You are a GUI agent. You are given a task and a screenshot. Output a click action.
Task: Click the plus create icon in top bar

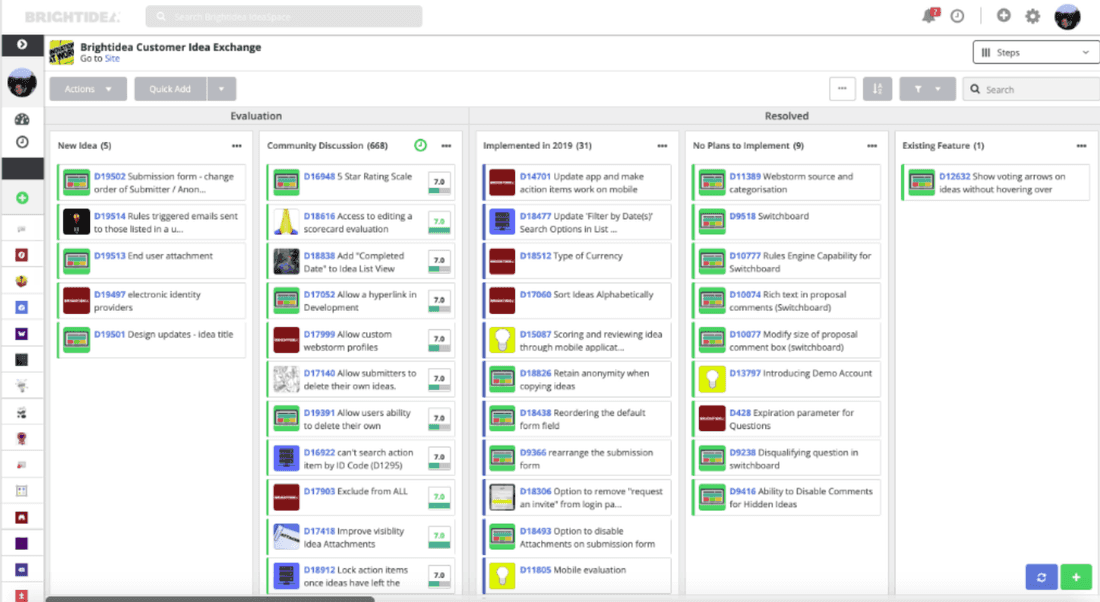click(1004, 16)
